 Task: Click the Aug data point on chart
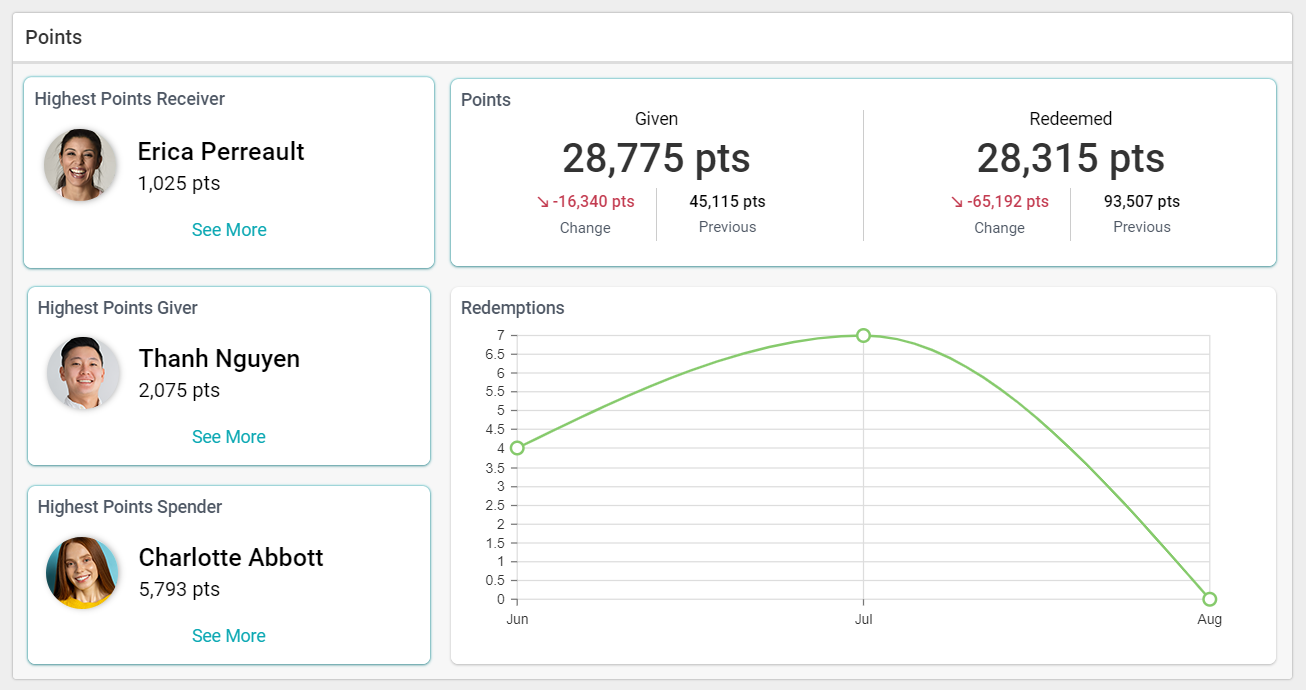pyautogui.click(x=1209, y=599)
